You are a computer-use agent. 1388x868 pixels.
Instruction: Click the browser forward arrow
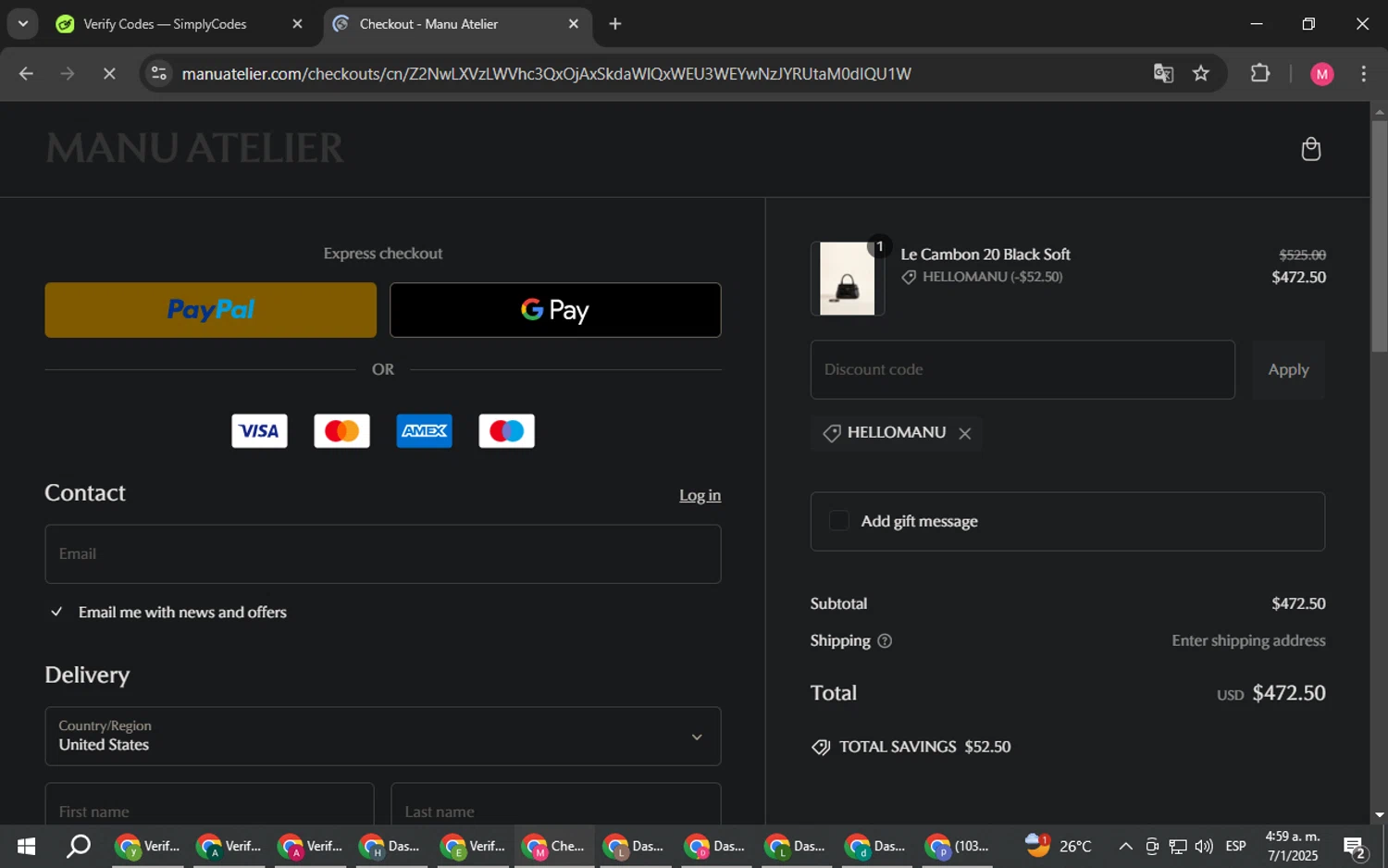(68, 73)
